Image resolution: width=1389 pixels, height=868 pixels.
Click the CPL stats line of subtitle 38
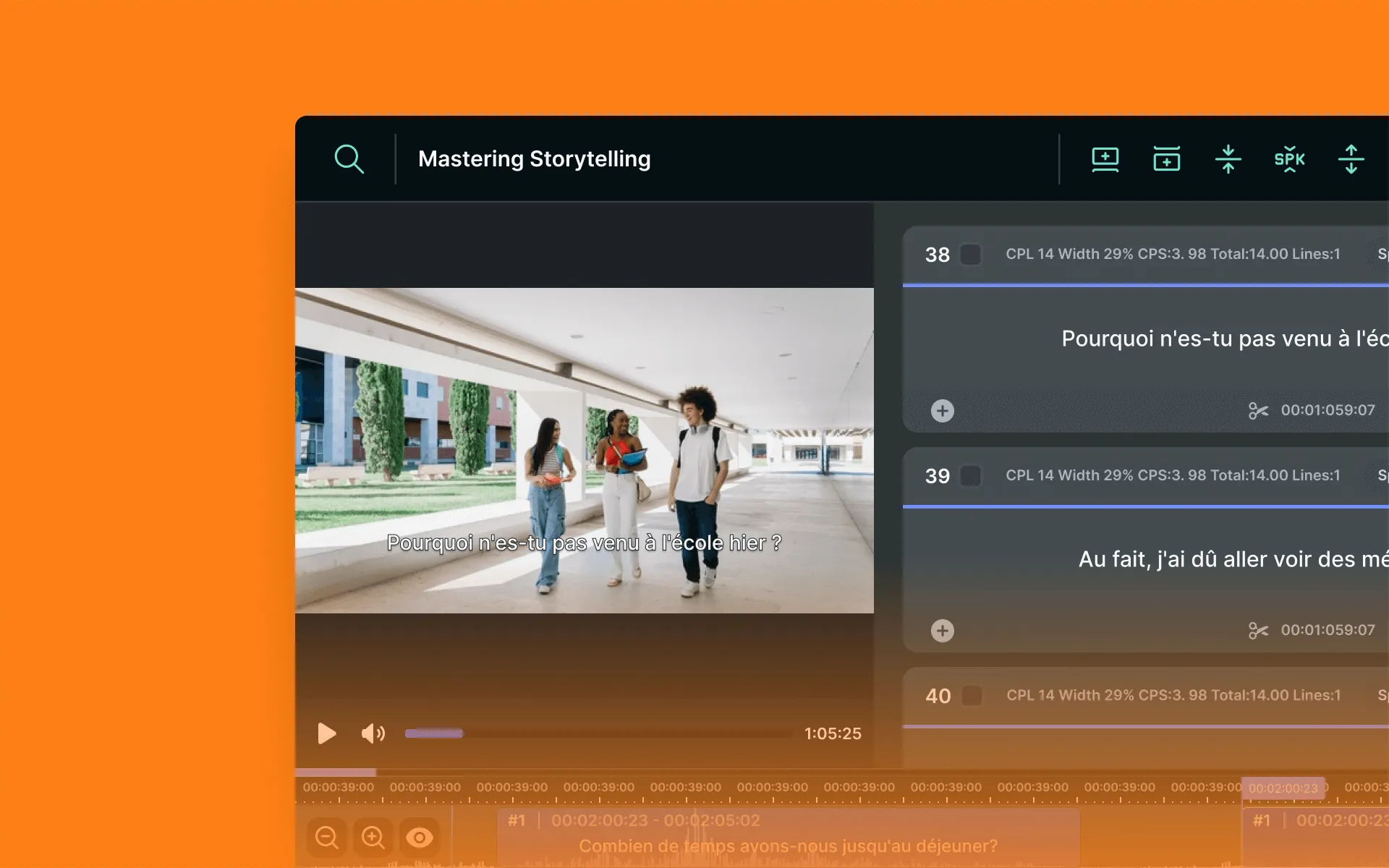1173,254
